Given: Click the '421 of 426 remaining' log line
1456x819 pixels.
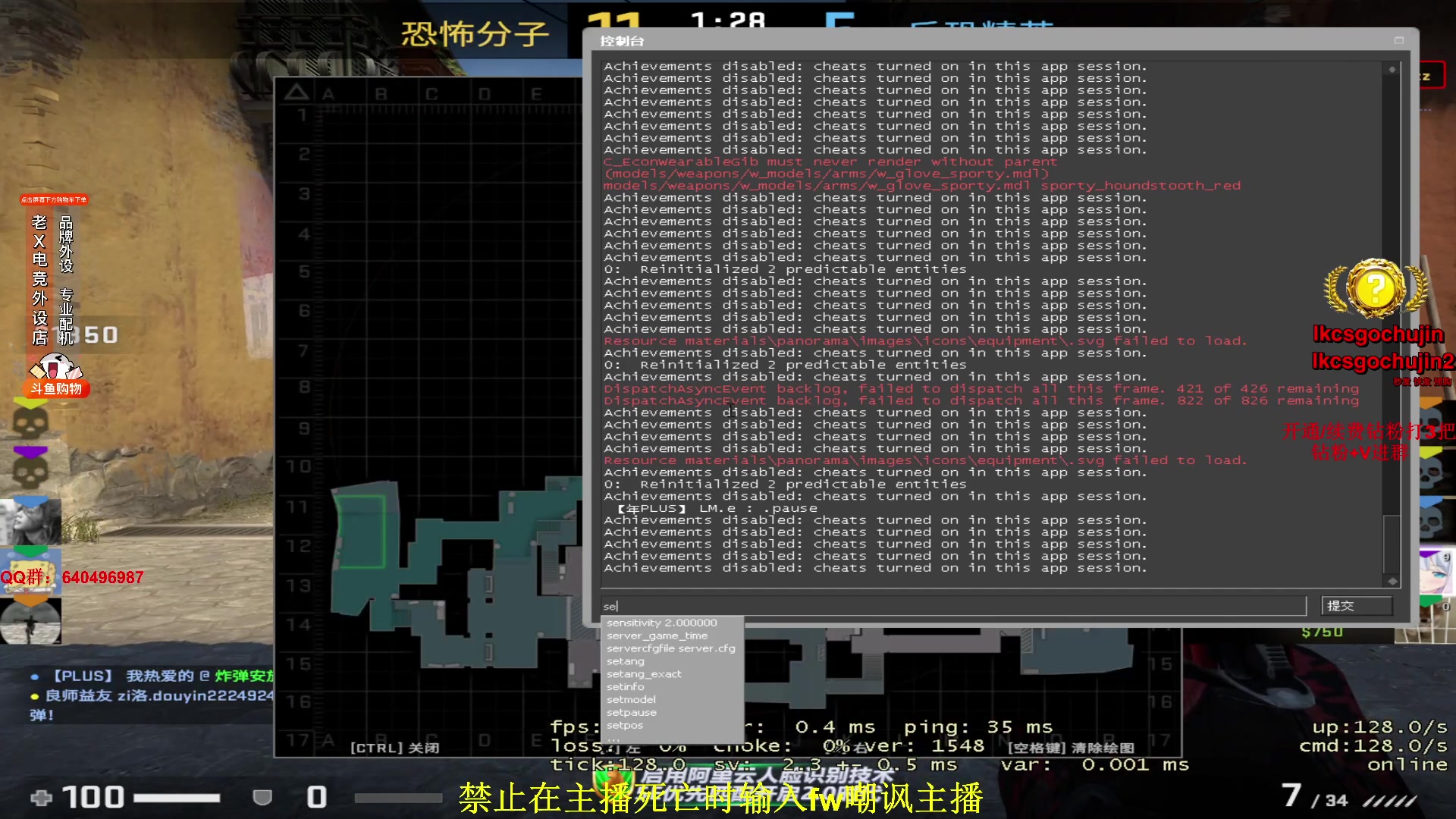Looking at the screenshot, I should coord(981,389).
